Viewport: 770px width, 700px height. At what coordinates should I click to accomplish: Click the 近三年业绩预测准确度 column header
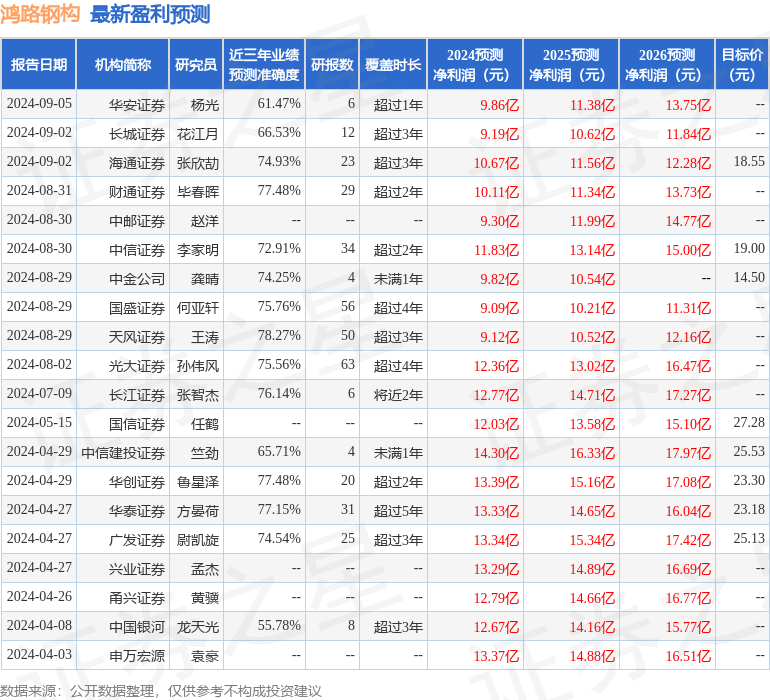(x=264, y=65)
